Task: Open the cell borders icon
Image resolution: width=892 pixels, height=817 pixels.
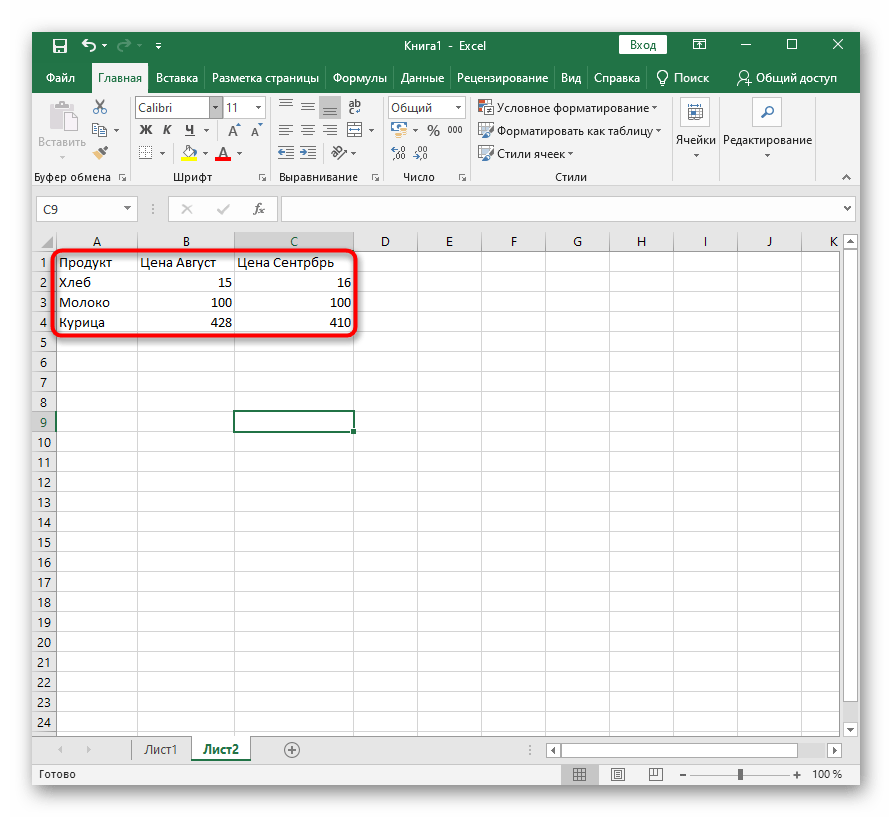Action: pos(146,153)
